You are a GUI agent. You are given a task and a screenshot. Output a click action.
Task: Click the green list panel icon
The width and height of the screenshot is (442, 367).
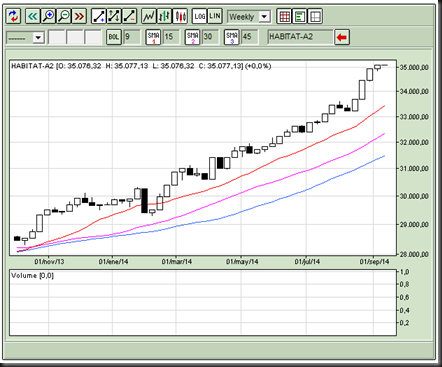coord(300,16)
